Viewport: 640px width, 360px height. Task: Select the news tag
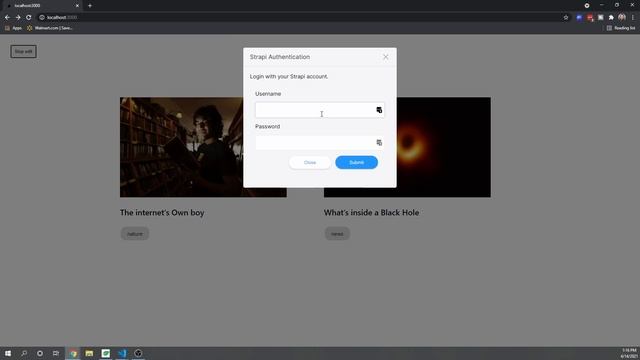click(x=337, y=234)
